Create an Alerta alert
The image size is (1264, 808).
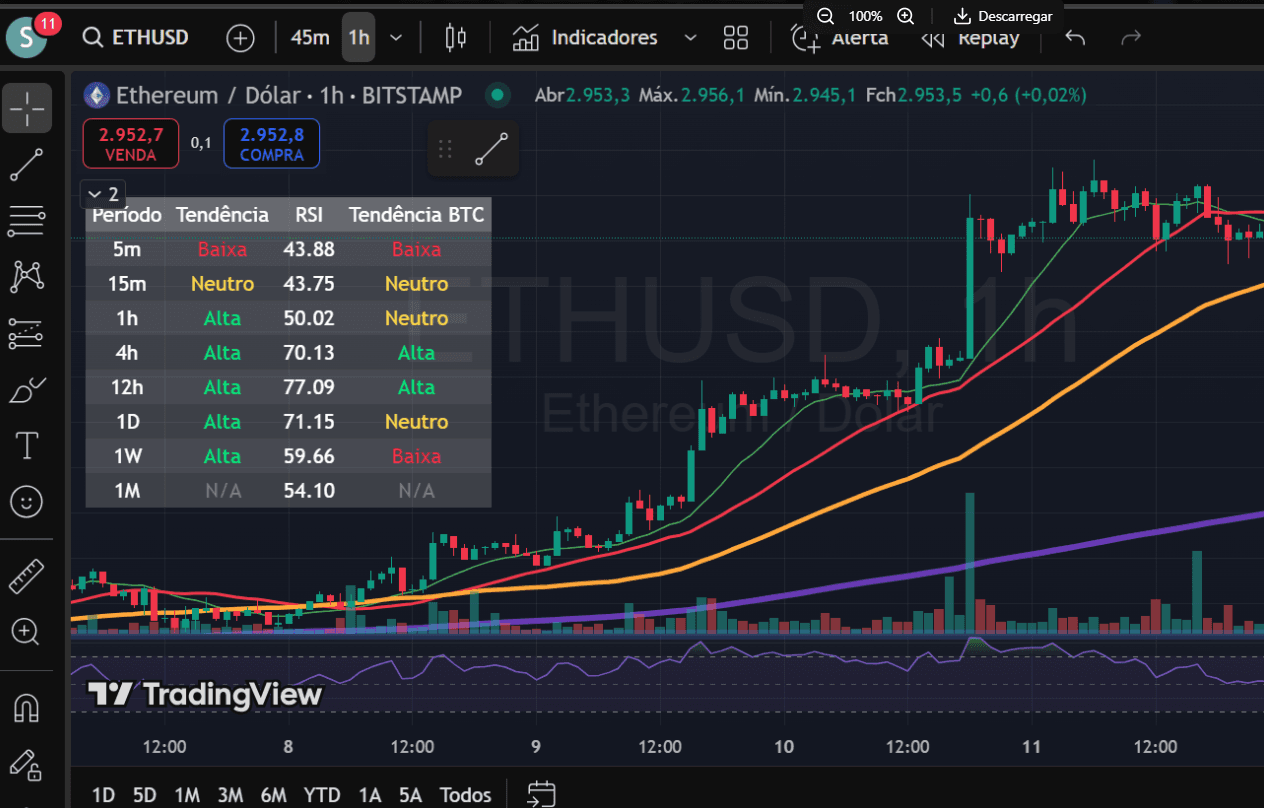click(840, 38)
